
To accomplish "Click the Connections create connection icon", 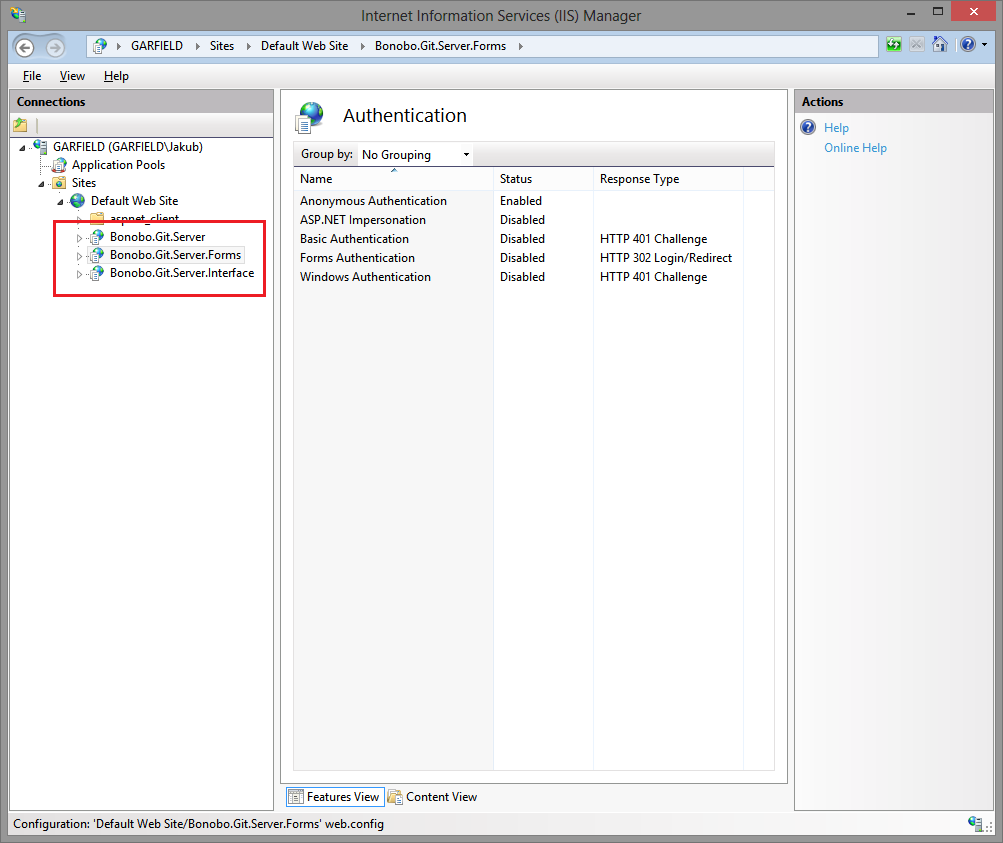I will [20, 125].
